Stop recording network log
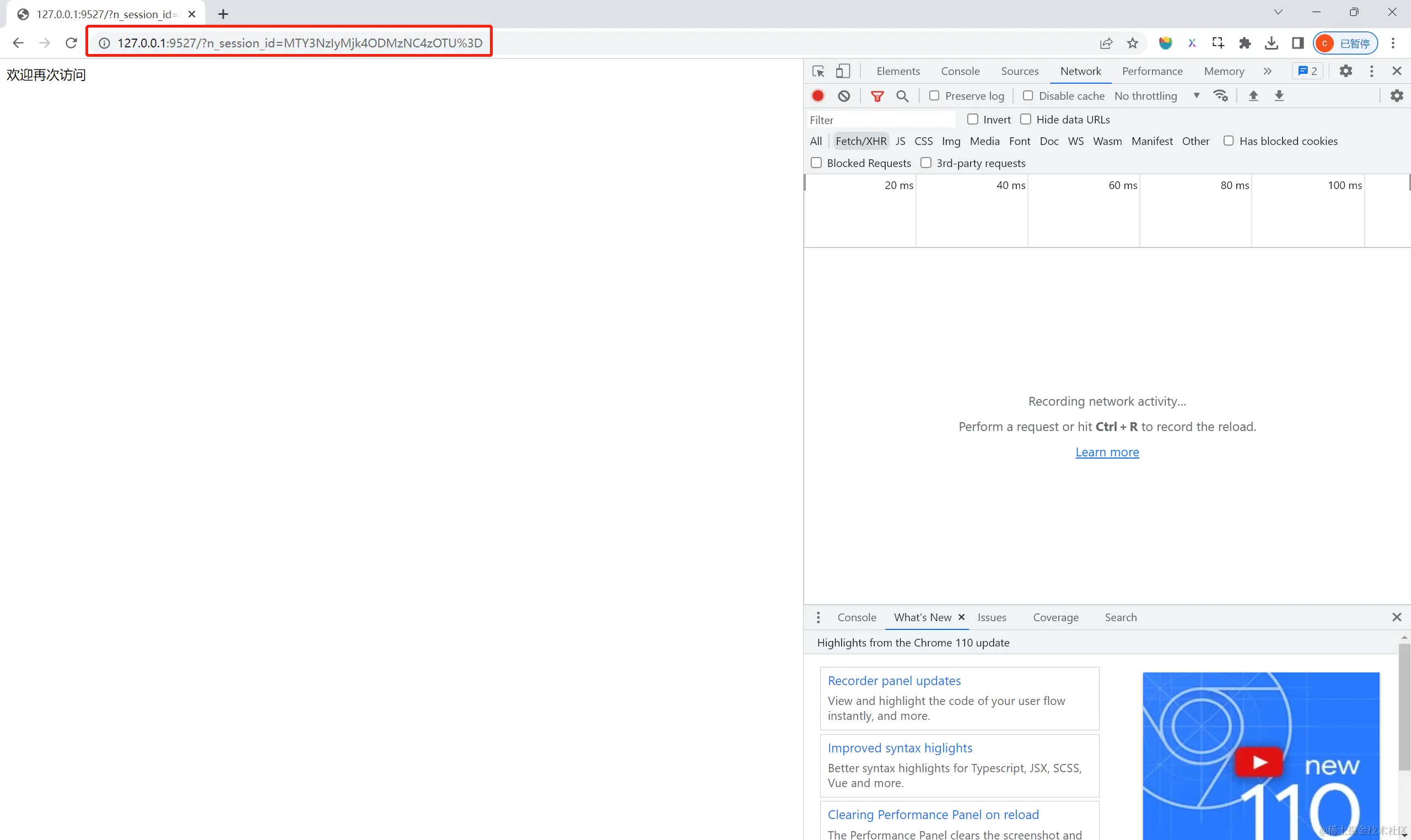The image size is (1411, 840). (818, 96)
